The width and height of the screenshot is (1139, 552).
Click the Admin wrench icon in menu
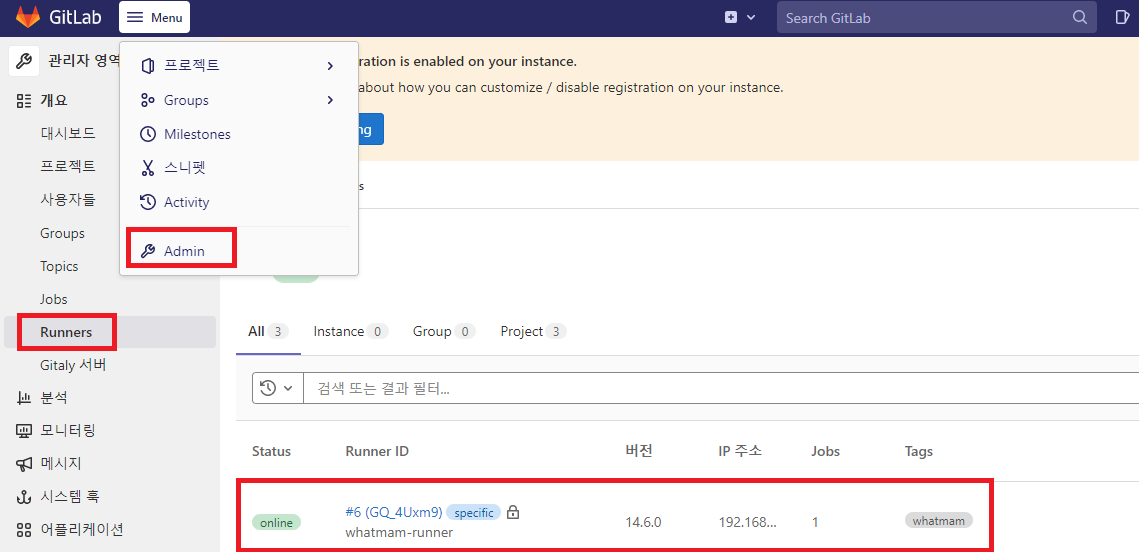click(147, 251)
